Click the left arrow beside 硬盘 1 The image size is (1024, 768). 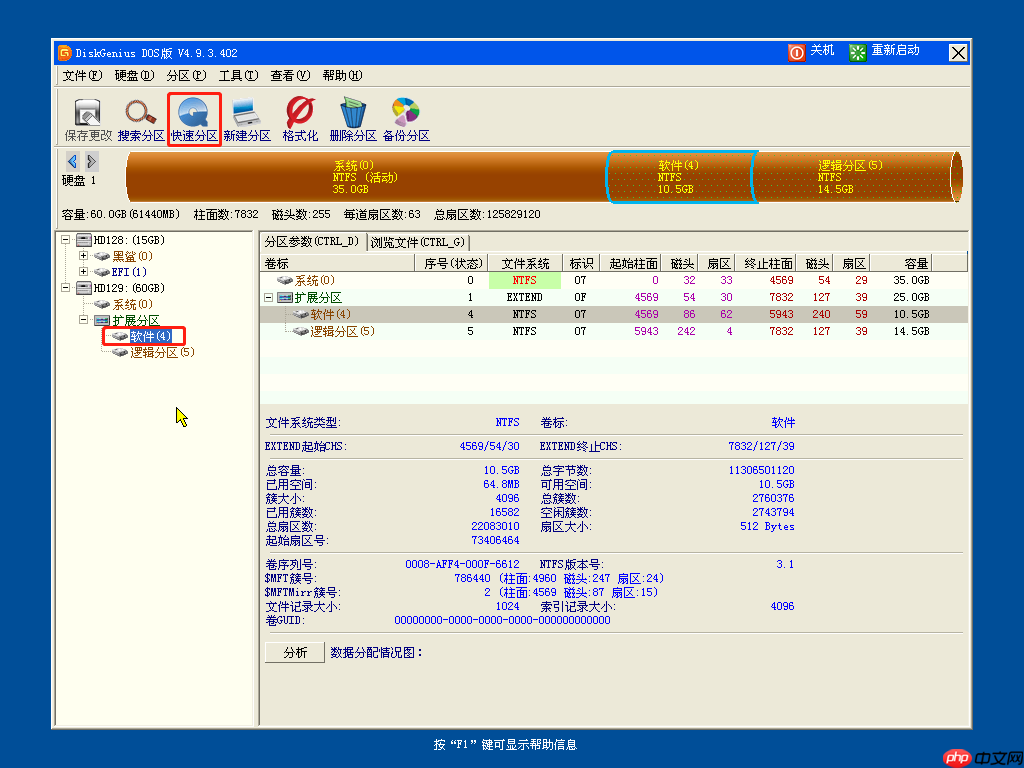pyautogui.click(x=71, y=160)
